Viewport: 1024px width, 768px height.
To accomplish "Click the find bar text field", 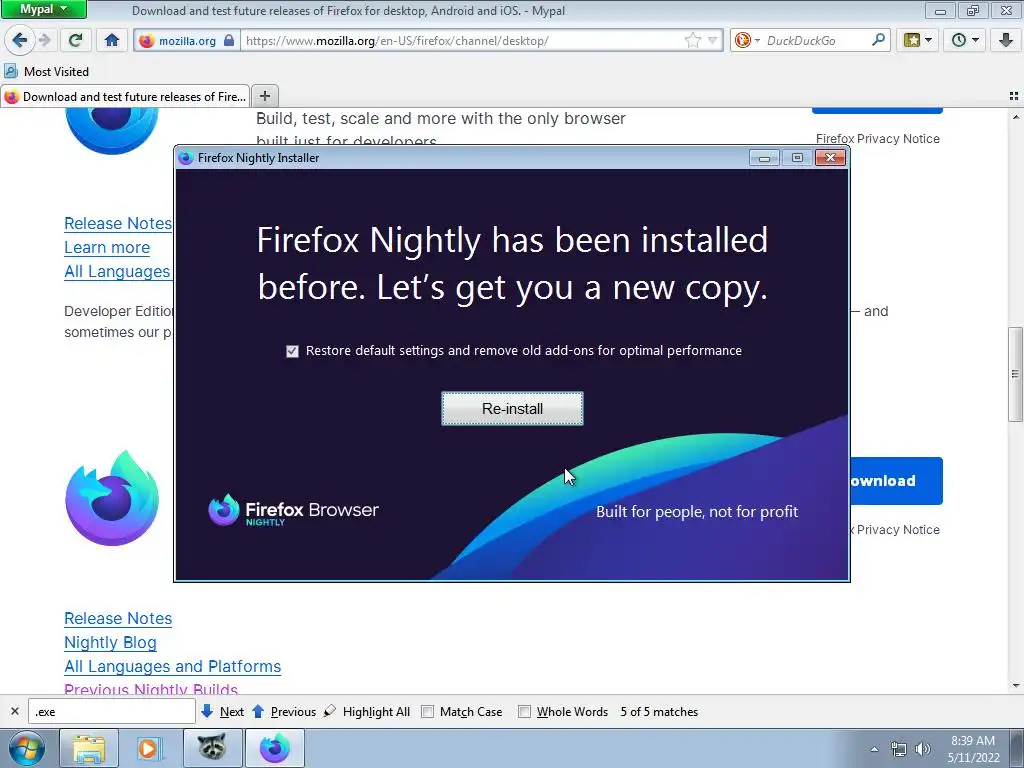I will point(112,711).
